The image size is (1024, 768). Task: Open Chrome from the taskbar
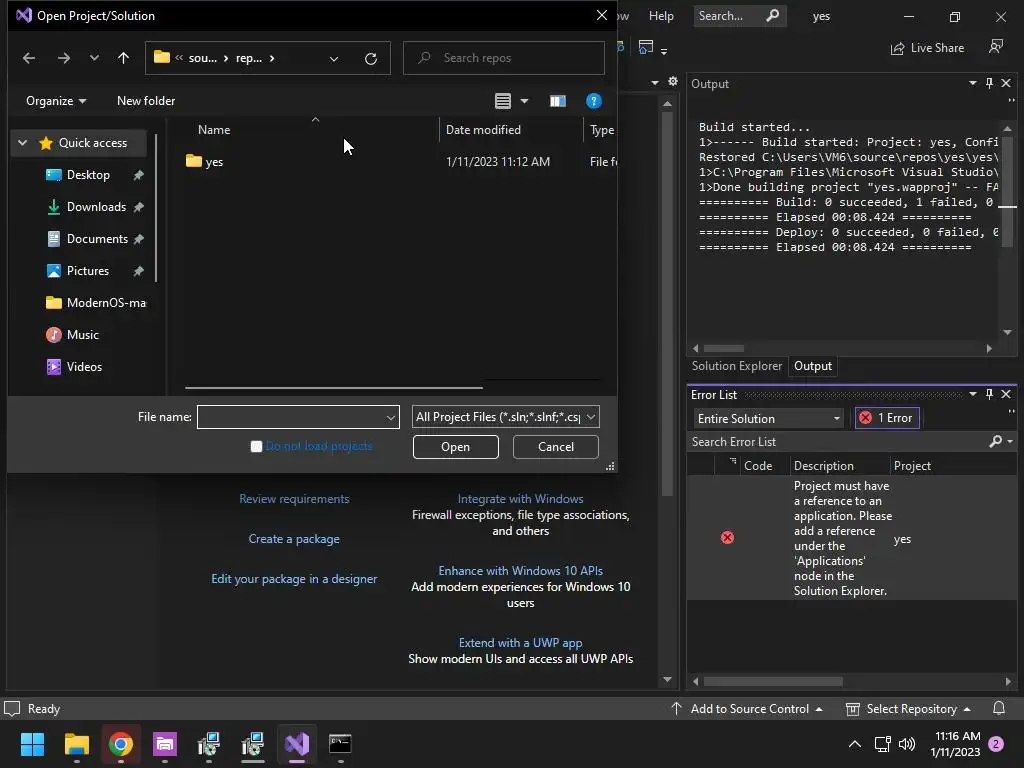120,744
